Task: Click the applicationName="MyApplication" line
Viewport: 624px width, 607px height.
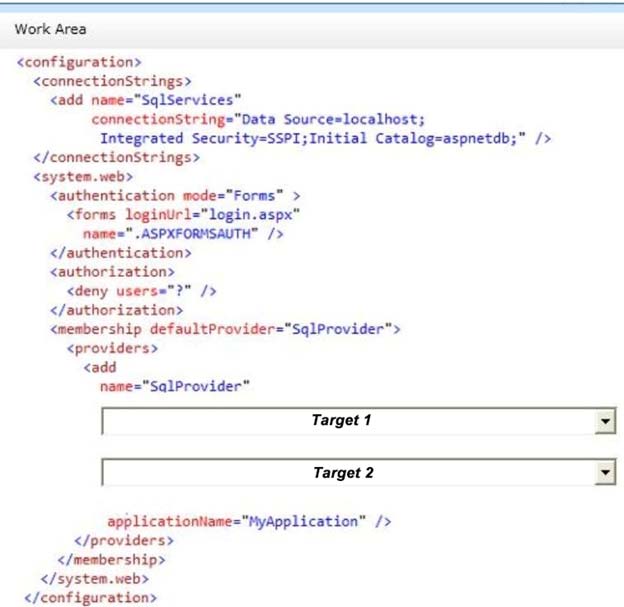Action: tap(250, 522)
